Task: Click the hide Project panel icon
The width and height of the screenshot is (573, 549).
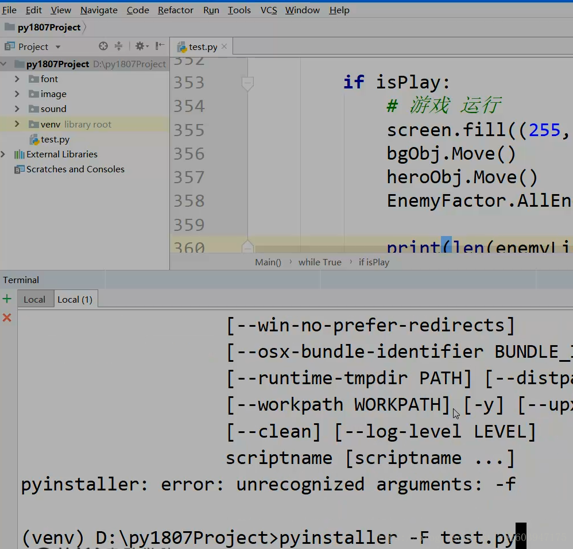Action: 159,46
